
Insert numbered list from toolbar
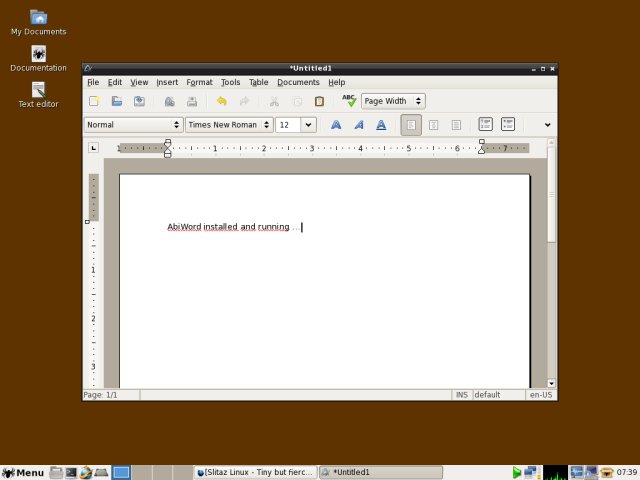point(485,124)
